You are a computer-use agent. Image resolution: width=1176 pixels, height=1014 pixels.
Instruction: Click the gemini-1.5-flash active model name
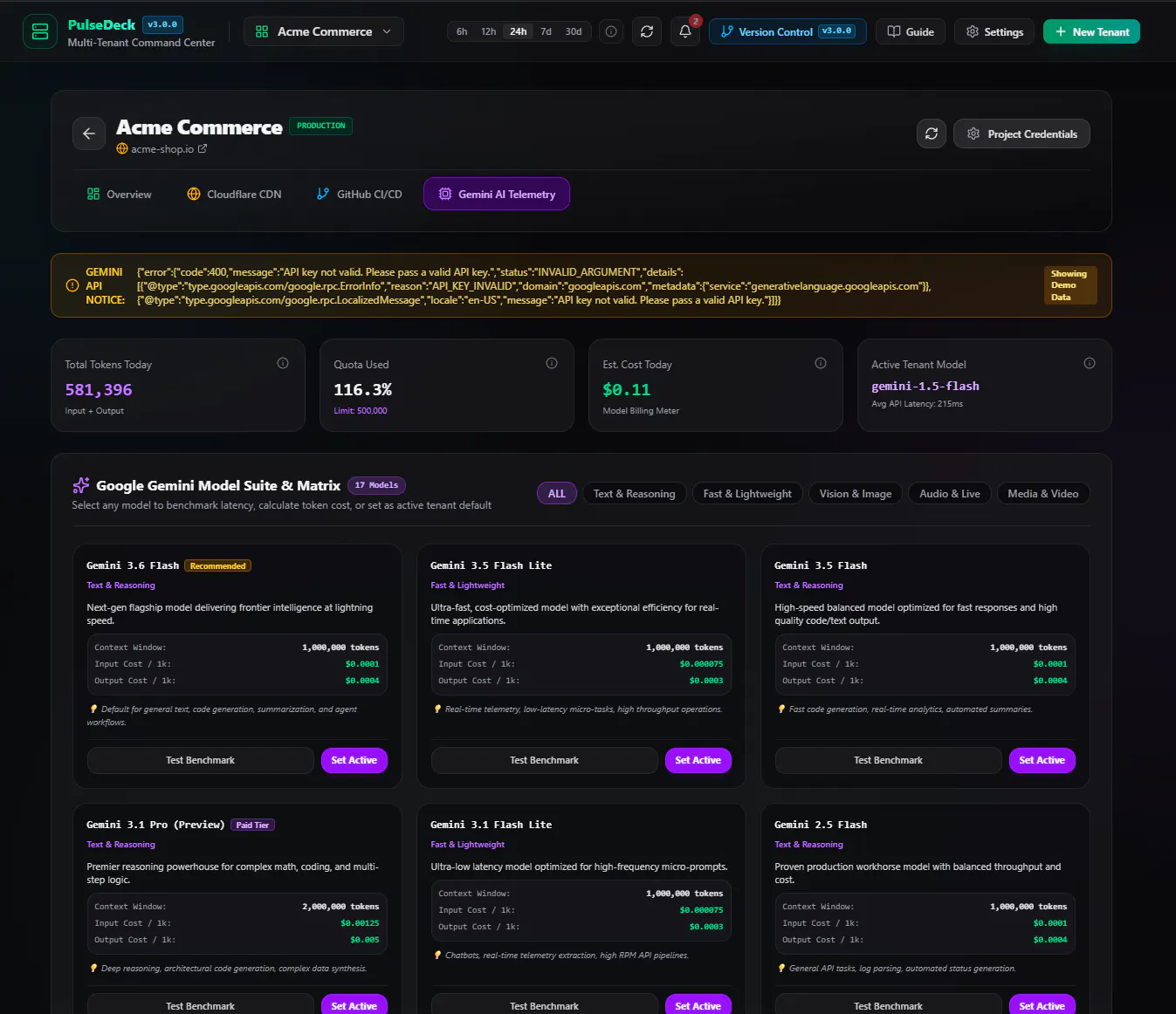(925, 386)
